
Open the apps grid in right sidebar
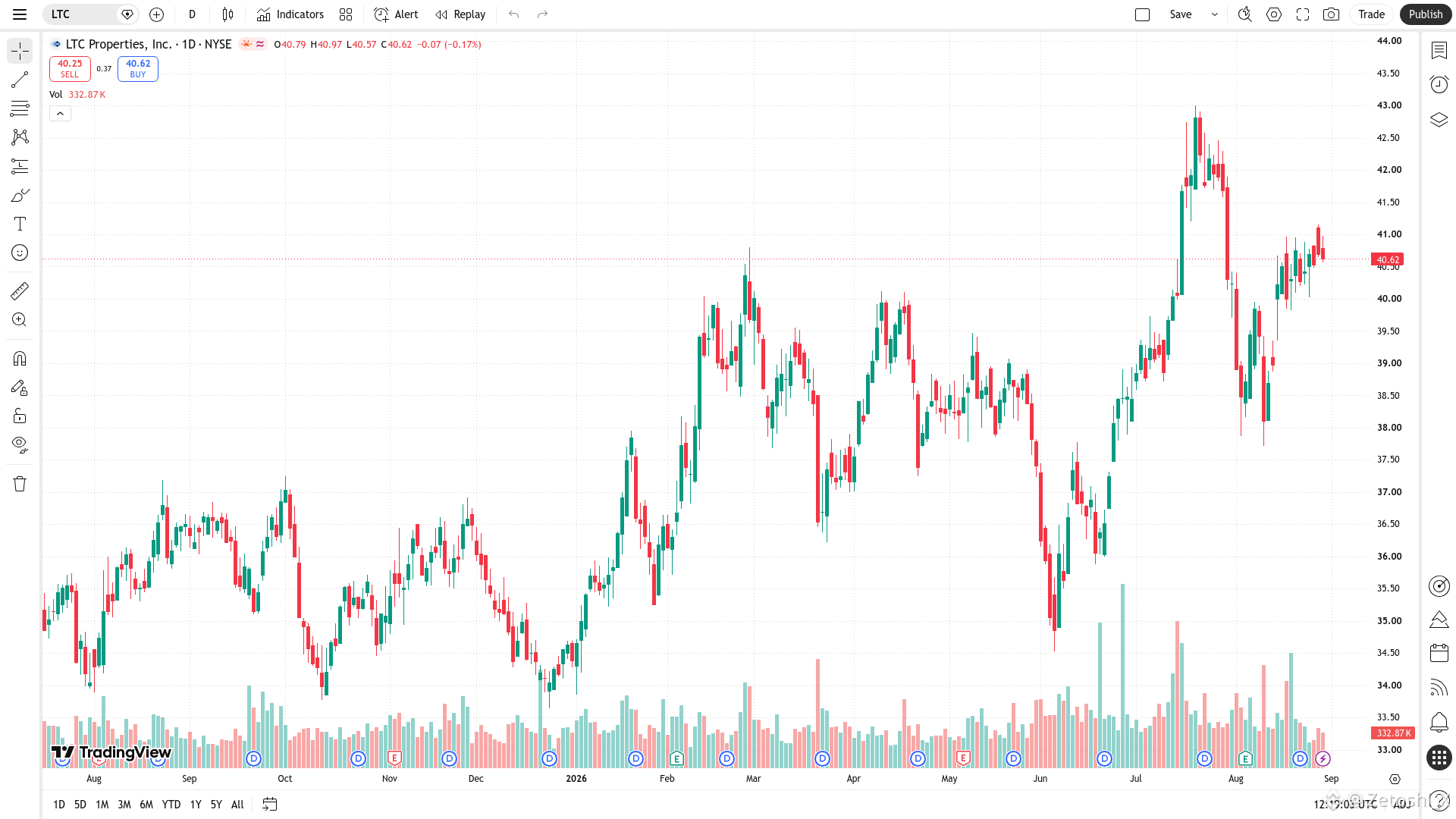(x=1439, y=757)
